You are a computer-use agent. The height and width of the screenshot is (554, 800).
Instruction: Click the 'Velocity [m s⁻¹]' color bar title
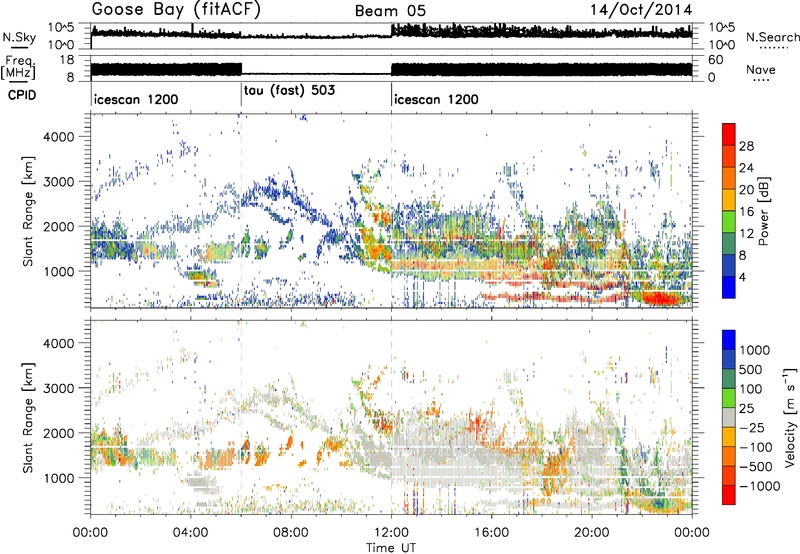pyautogui.click(x=790, y=417)
